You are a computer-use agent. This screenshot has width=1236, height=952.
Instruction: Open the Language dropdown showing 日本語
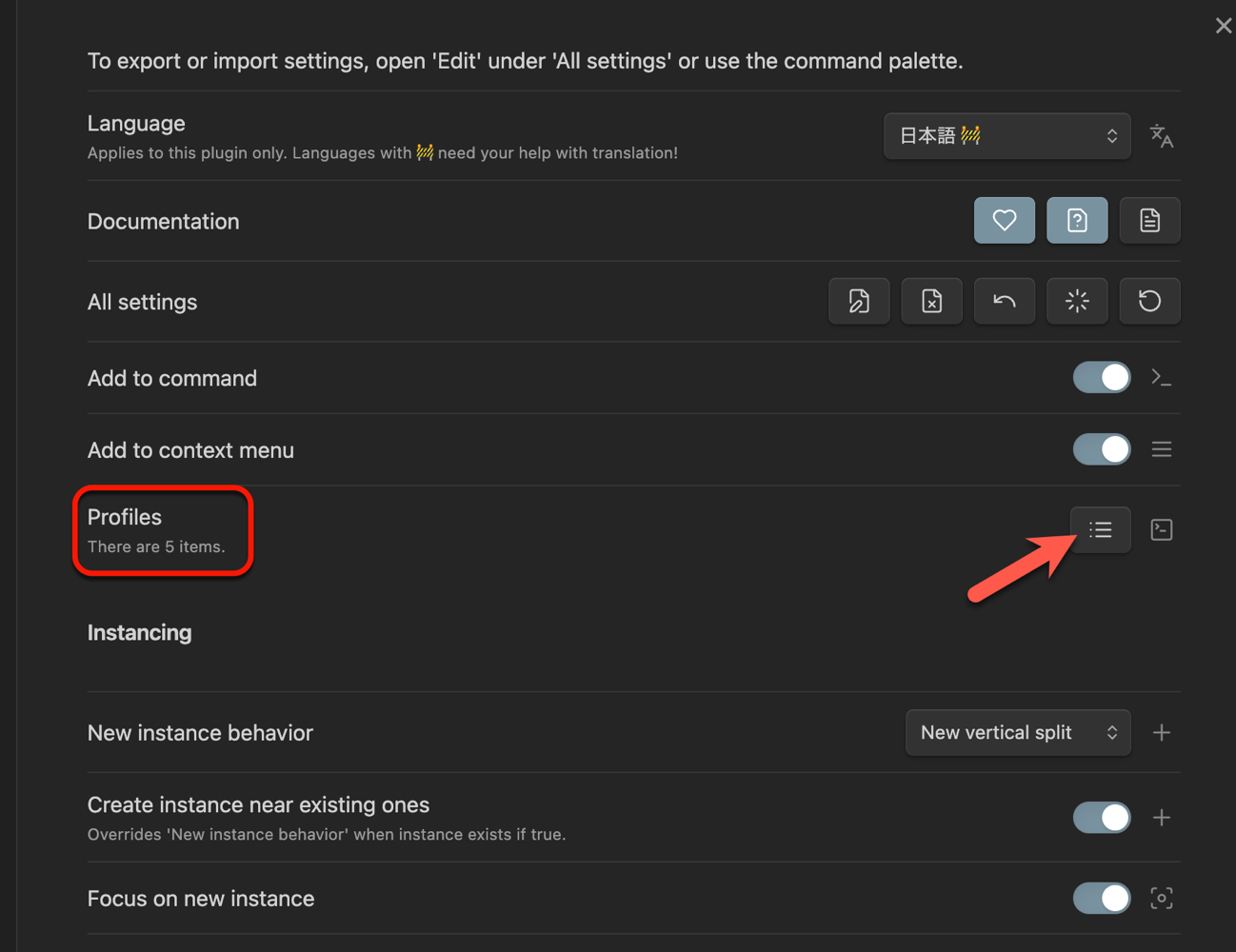tap(1007, 136)
